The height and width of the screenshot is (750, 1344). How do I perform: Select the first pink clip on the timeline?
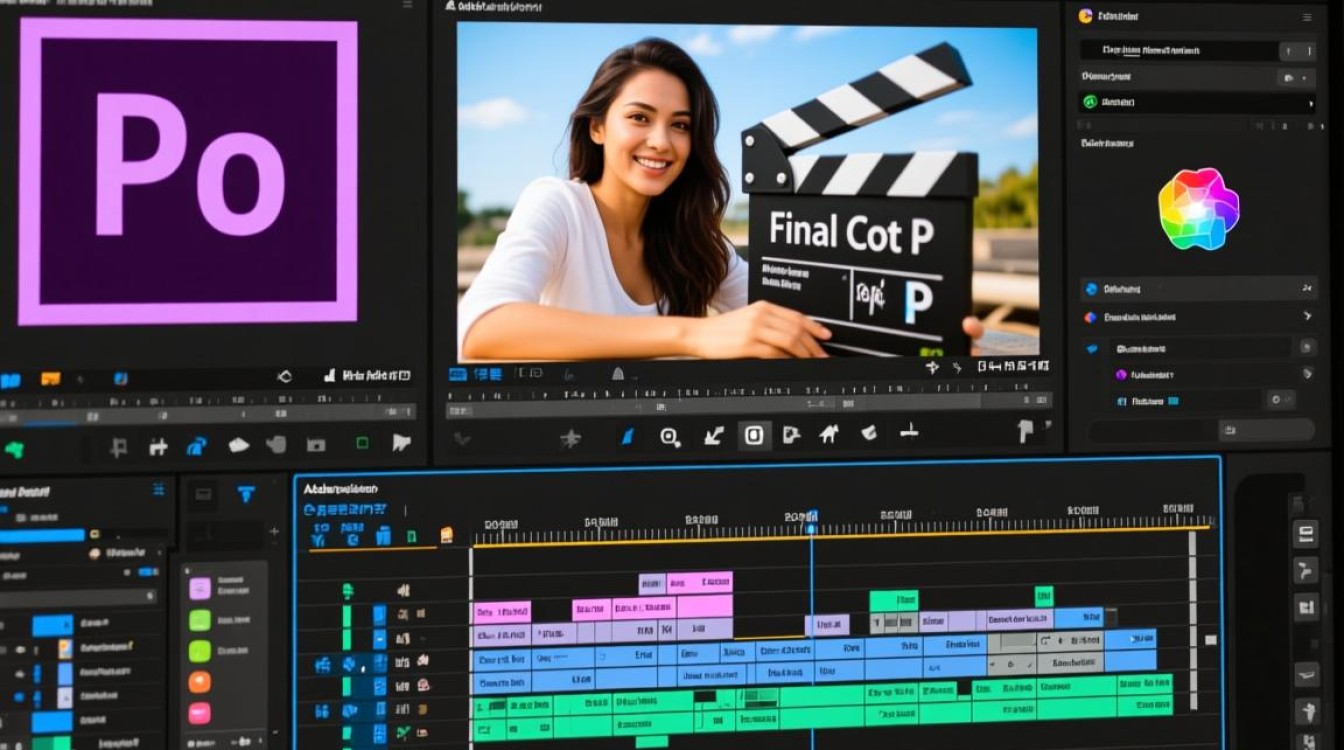(x=501, y=611)
